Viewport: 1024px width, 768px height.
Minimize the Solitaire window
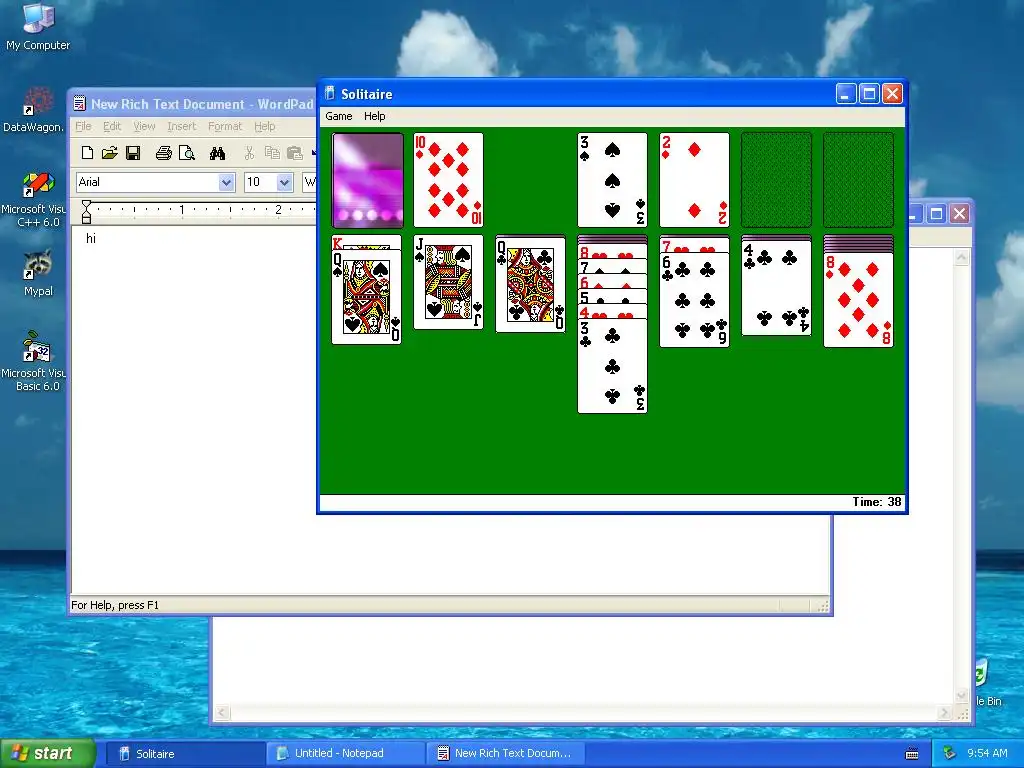846,94
